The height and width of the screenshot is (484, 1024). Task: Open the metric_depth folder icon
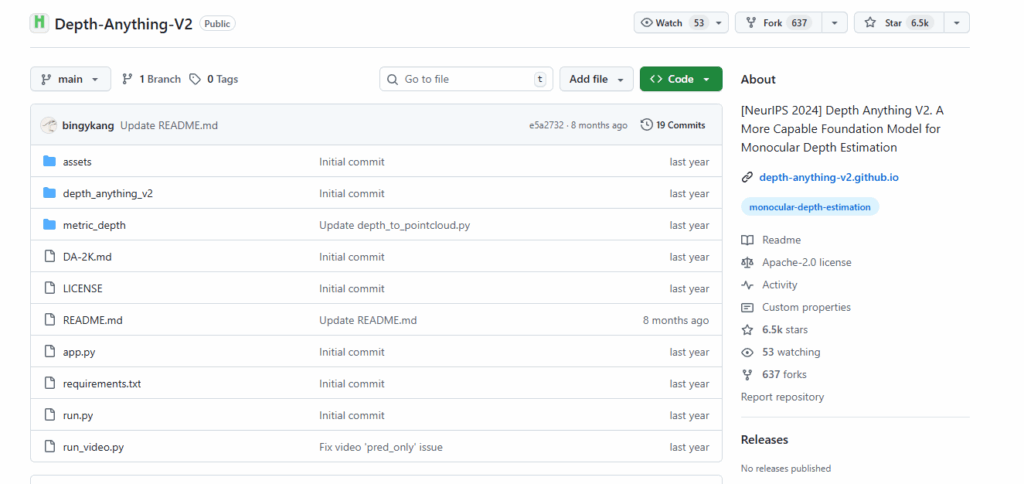(x=50, y=225)
